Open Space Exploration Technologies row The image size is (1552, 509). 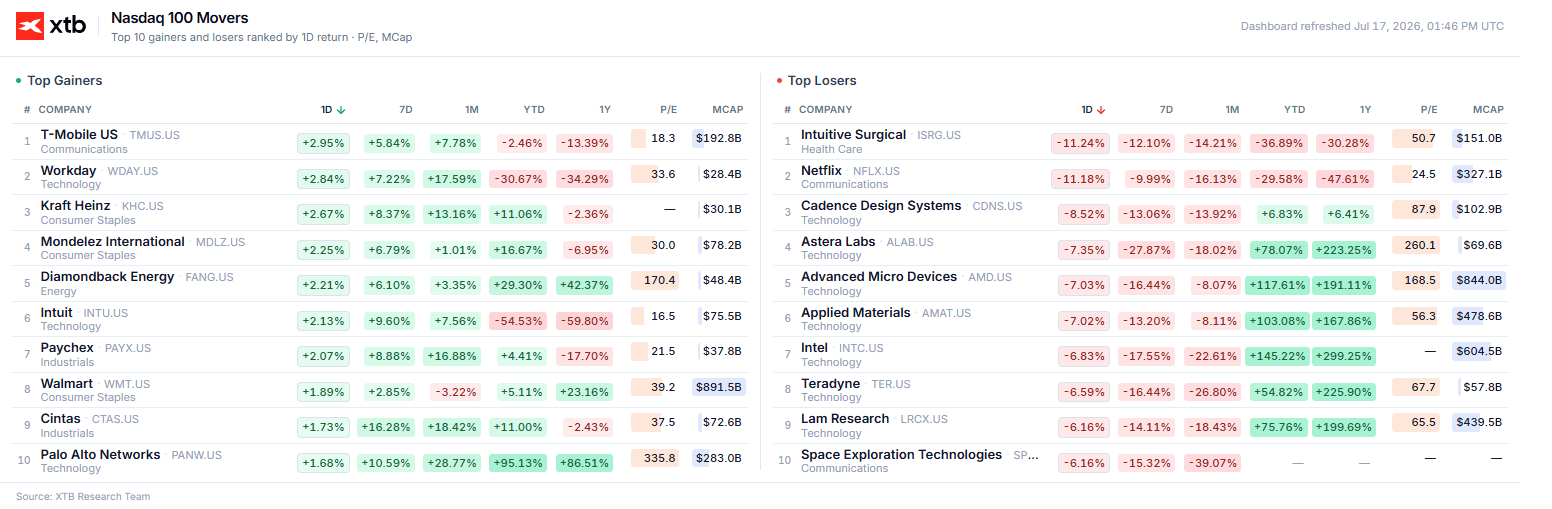point(1140,461)
